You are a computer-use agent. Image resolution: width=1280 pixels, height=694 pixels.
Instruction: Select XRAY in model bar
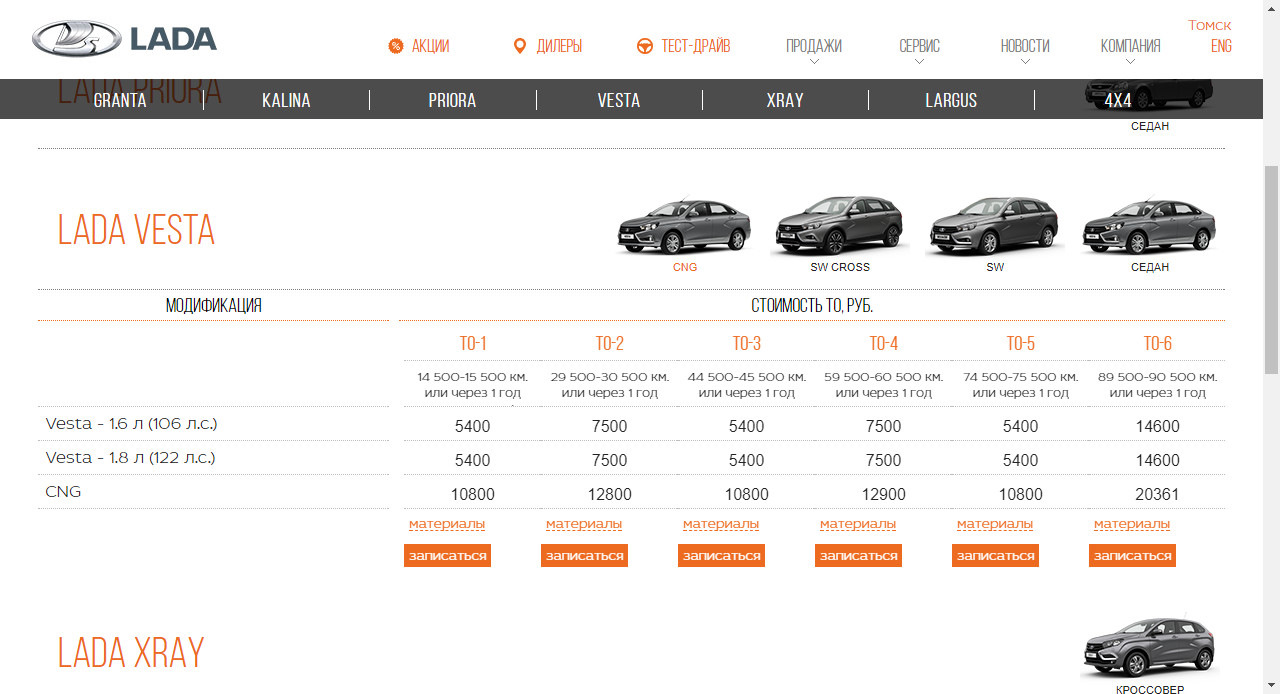[785, 100]
